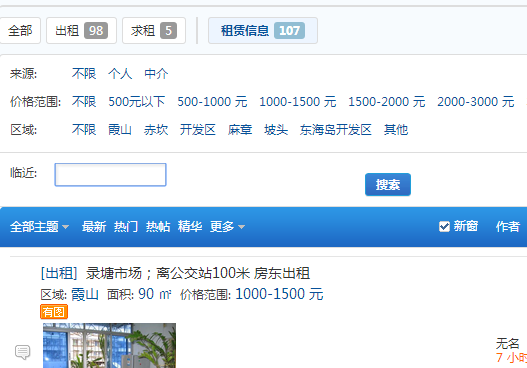This screenshot has width=527, height=368.
Task: Choose the 霞山 area filter option
Action: click(x=120, y=130)
